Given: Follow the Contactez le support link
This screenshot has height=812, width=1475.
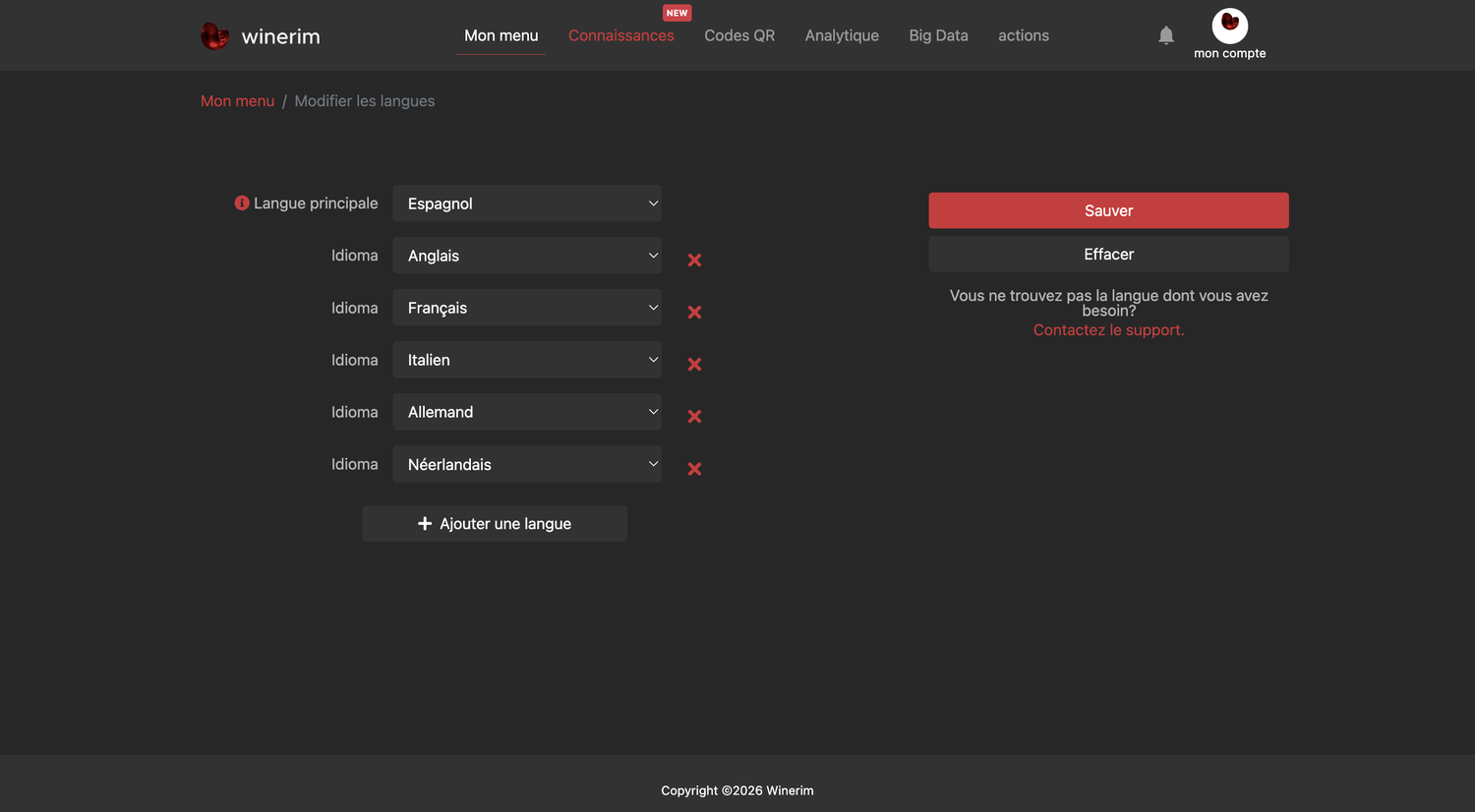Looking at the screenshot, I should pyautogui.click(x=1109, y=330).
